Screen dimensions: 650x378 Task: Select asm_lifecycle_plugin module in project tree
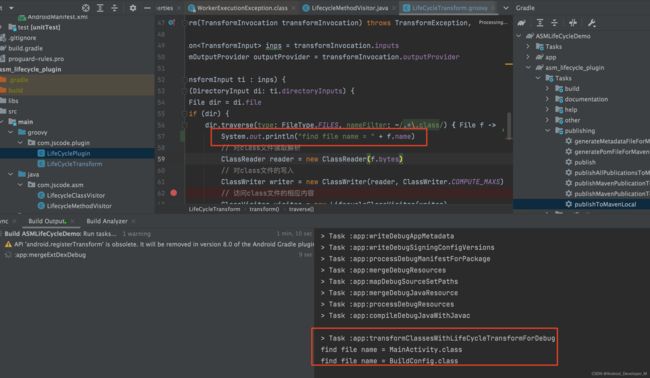pos(31,69)
